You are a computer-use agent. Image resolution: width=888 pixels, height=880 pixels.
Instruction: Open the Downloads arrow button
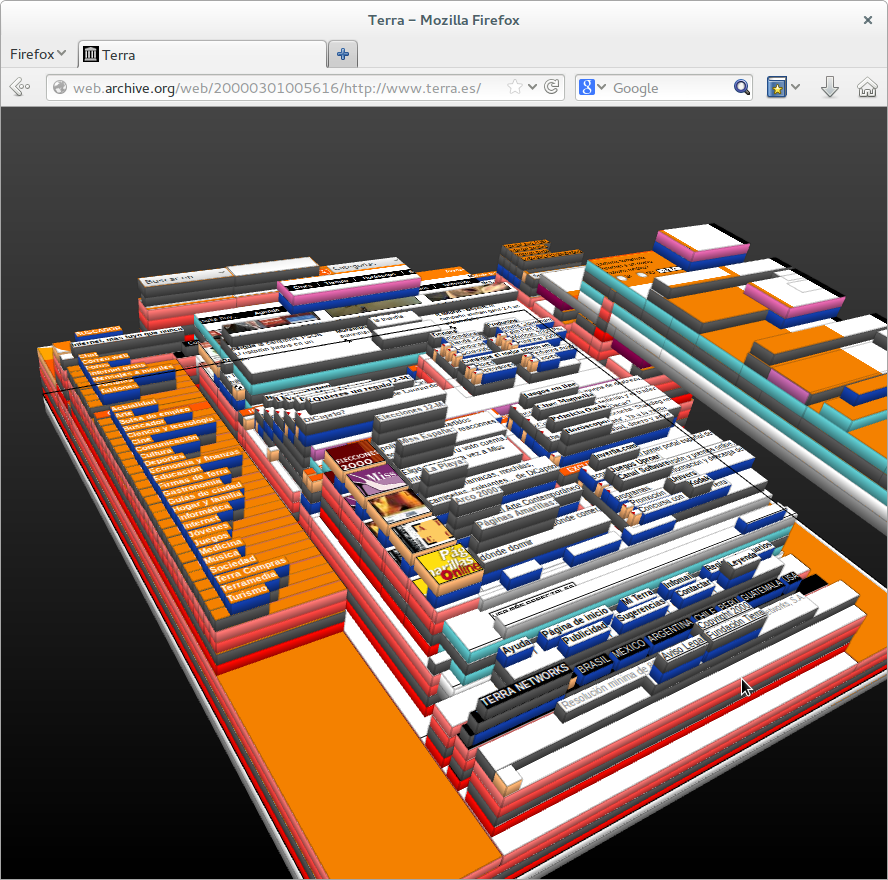pos(830,87)
